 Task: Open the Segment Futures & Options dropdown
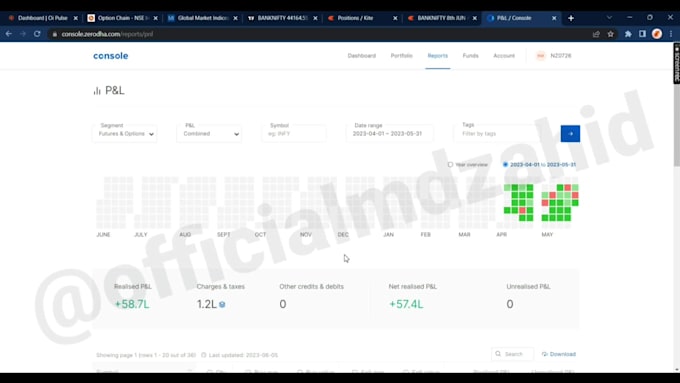[125, 133]
